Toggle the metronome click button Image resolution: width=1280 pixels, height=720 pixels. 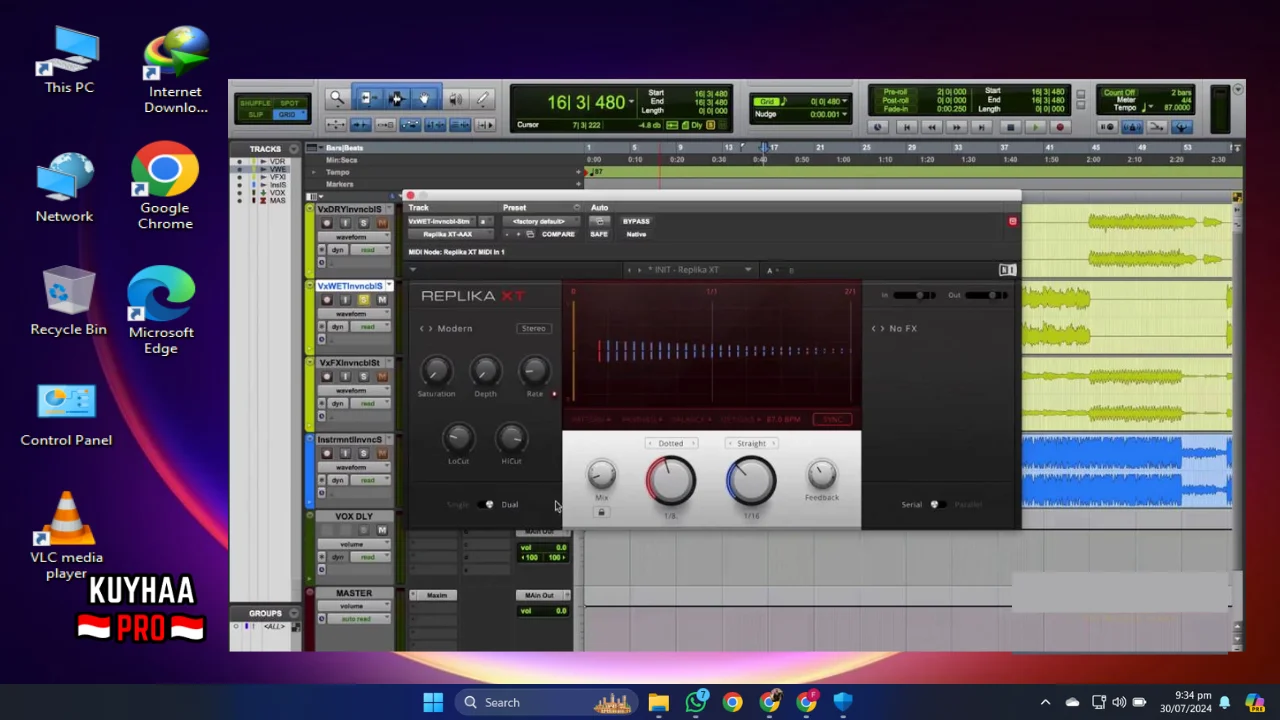pyautogui.click(x=1132, y=127)
